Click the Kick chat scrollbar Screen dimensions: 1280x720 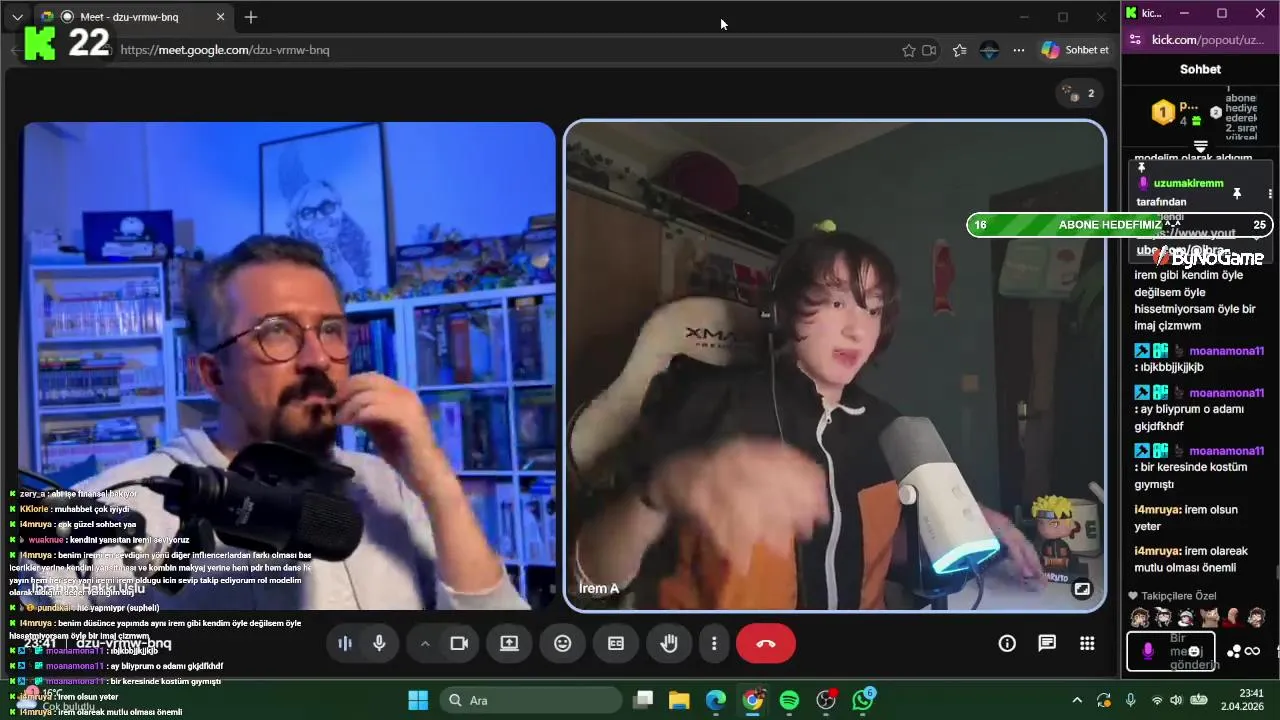tap(1276, 572)
